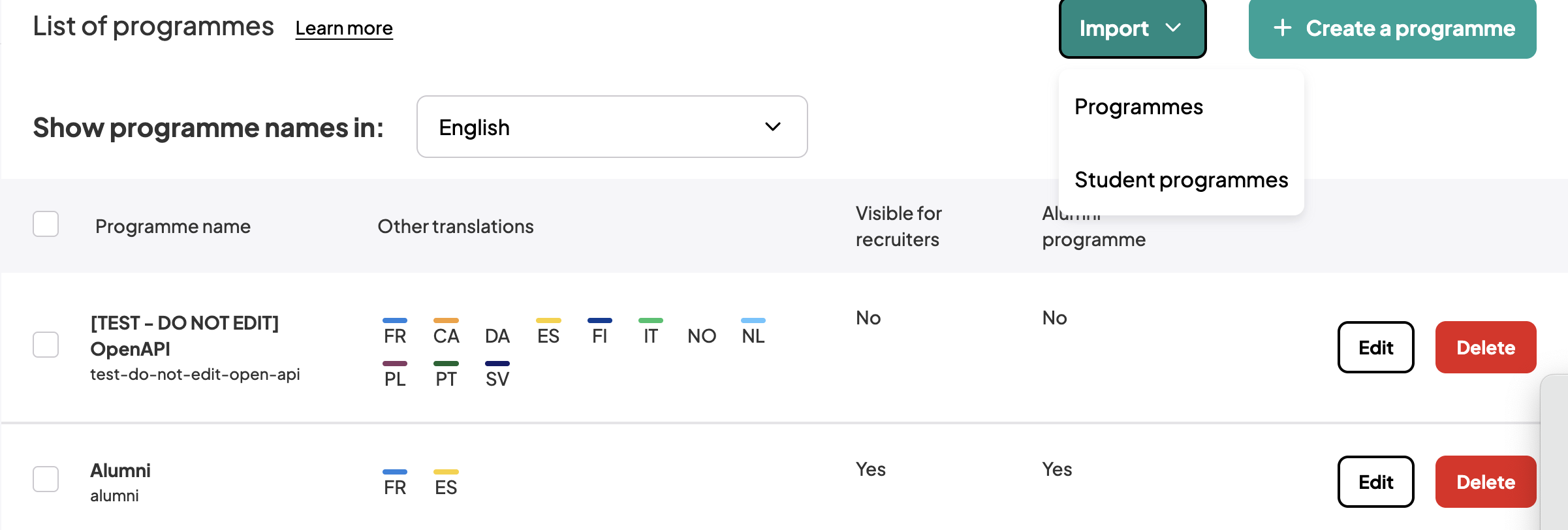Tick the checkbox for the OpenAPI test programme
1568x530 pixels.
pyautogui.click(x=46, y=345)
